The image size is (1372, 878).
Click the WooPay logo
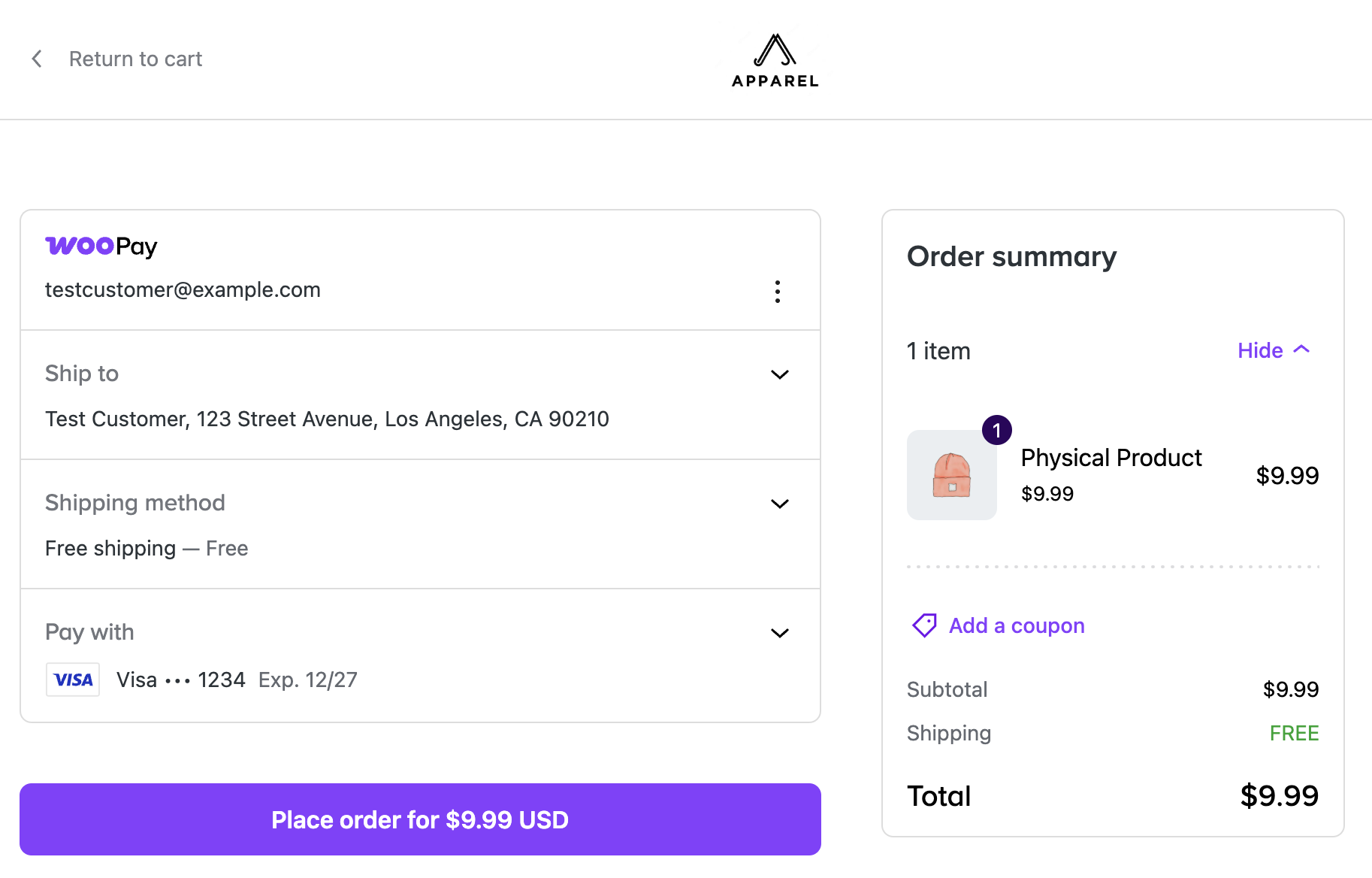(x=101, y=247)
